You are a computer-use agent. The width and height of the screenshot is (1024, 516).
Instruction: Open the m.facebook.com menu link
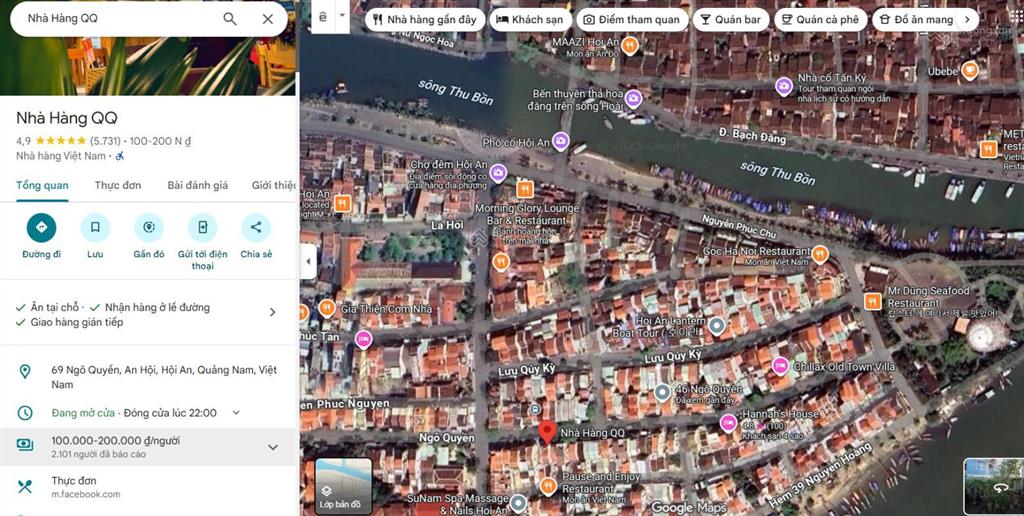[86, 494]
